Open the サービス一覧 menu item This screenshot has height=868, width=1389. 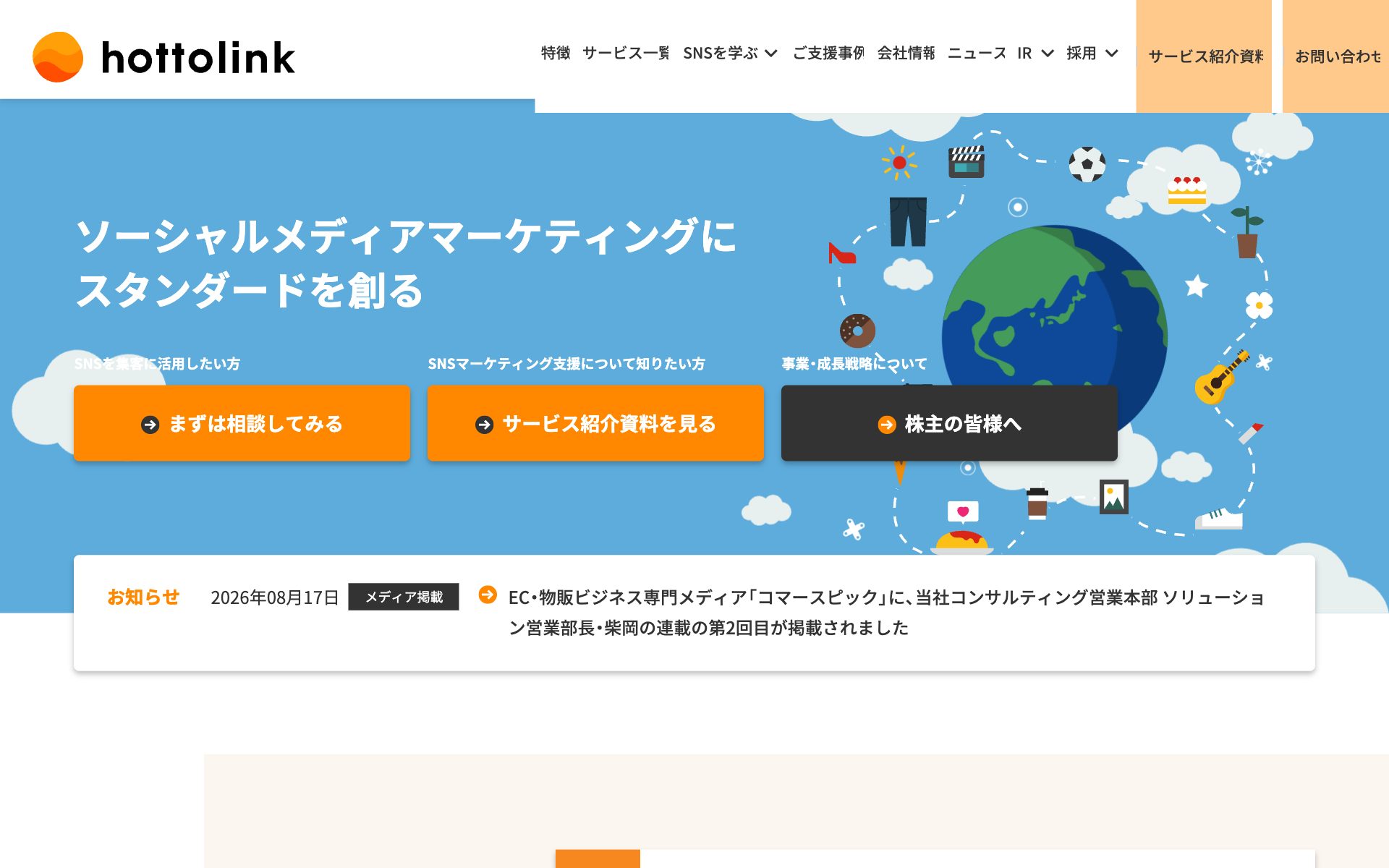tap(626, 53)
